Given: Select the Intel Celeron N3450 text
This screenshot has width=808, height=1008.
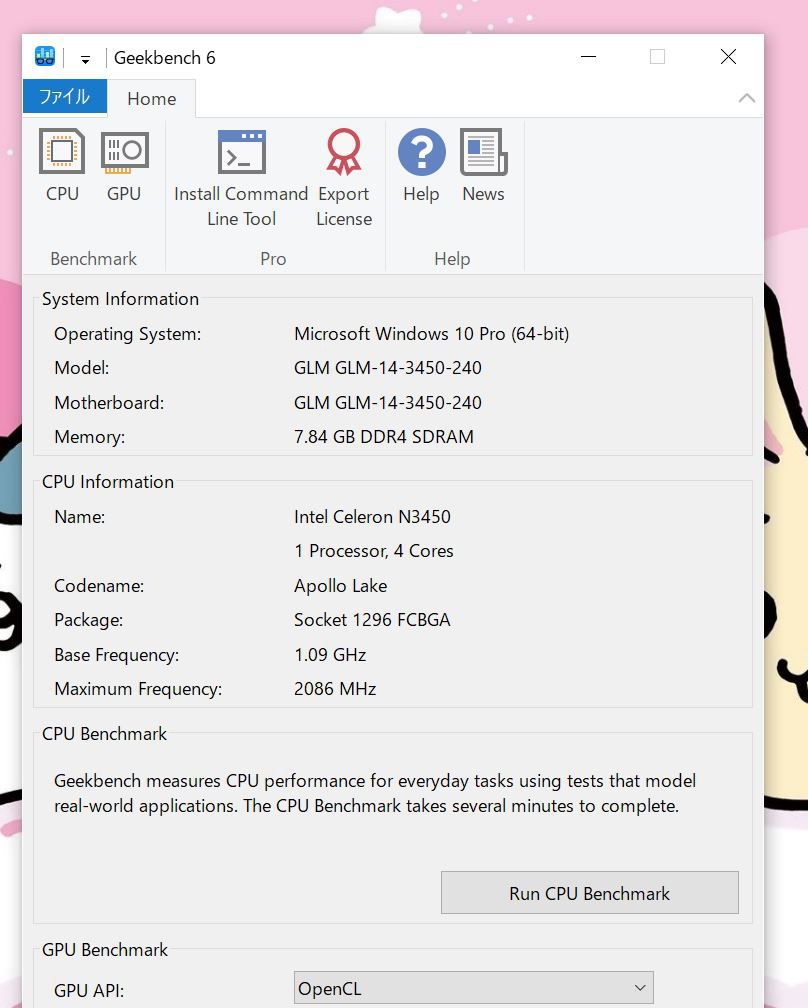Looking at the screenshot, I should [372, 517].
